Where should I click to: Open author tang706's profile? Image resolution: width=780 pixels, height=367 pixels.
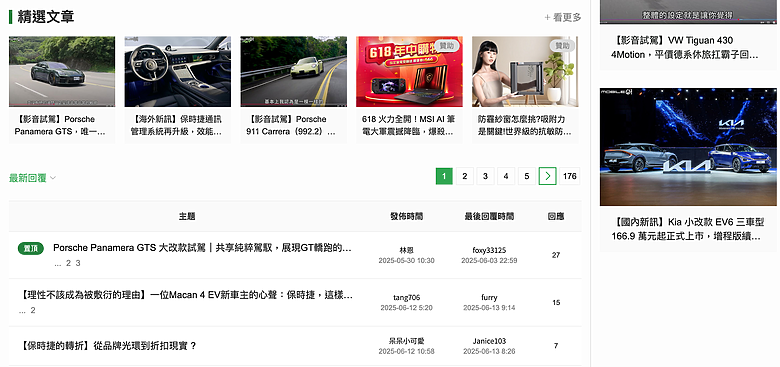pyautogui.click(x=406, y=297)
